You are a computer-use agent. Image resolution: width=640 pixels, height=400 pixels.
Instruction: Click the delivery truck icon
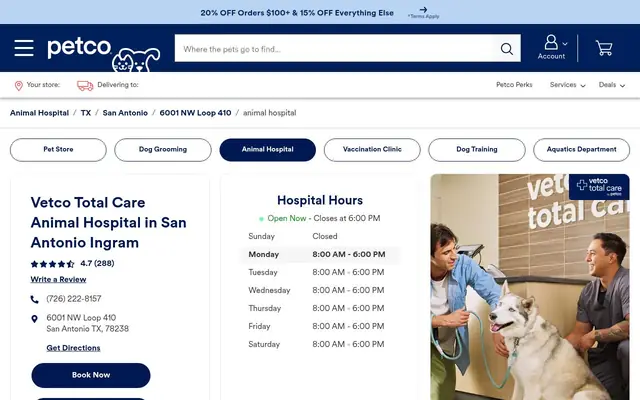85,85
